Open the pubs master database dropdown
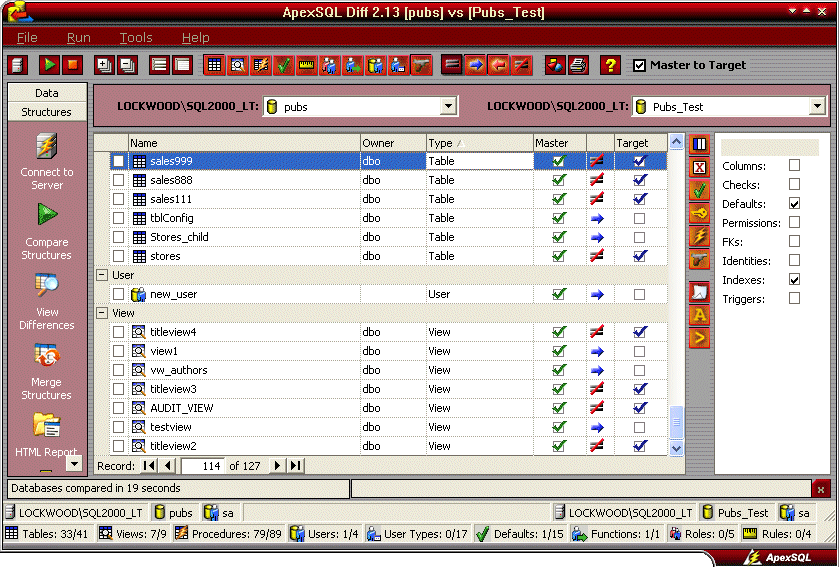 448,106
